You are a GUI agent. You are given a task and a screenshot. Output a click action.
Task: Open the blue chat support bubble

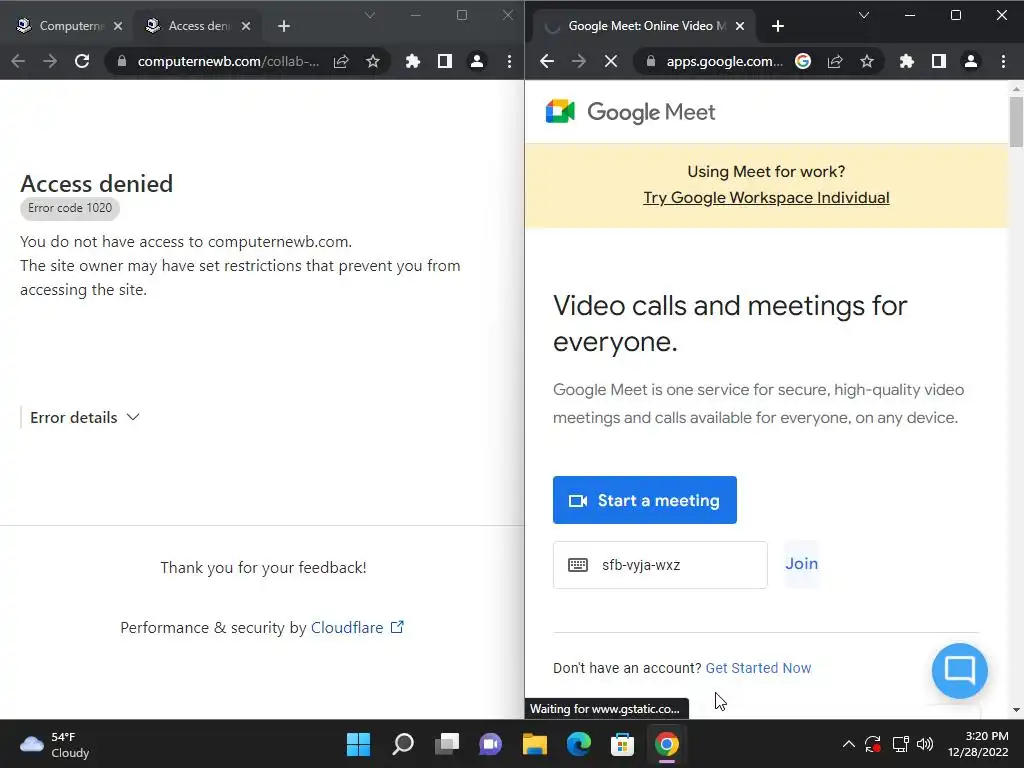(959, 671)
